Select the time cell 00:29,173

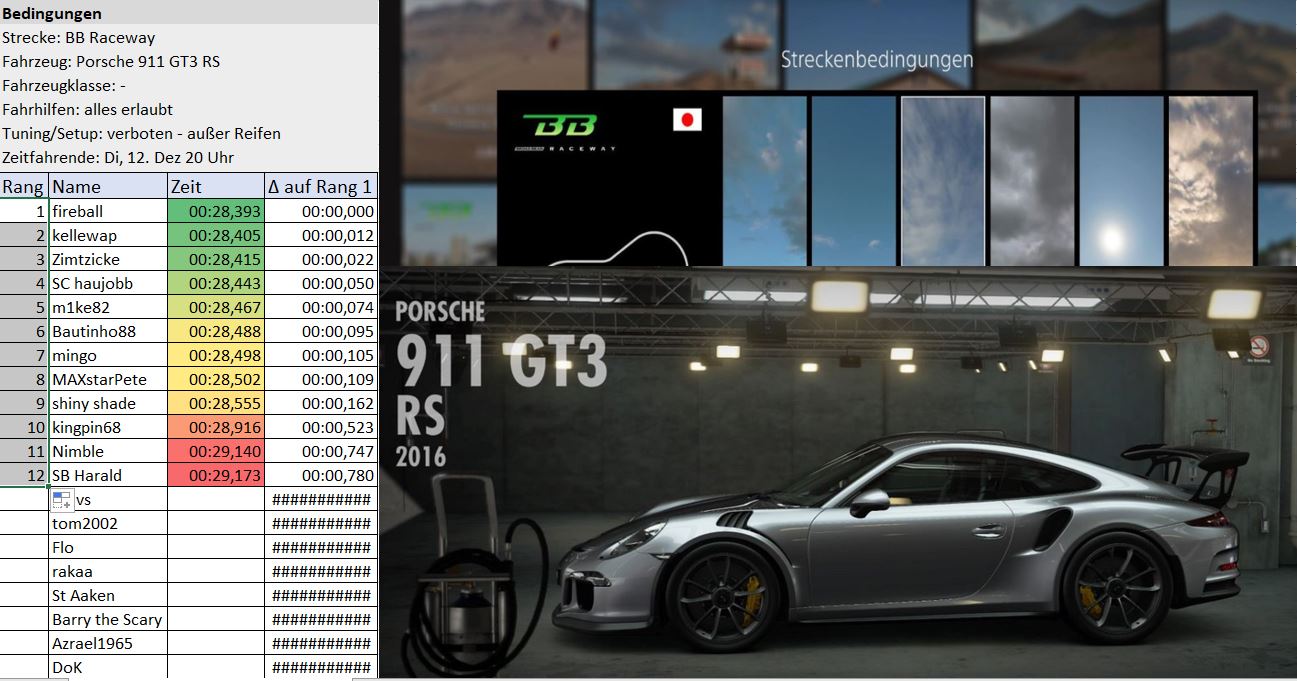pyautogui.click(x=216, y=475)
